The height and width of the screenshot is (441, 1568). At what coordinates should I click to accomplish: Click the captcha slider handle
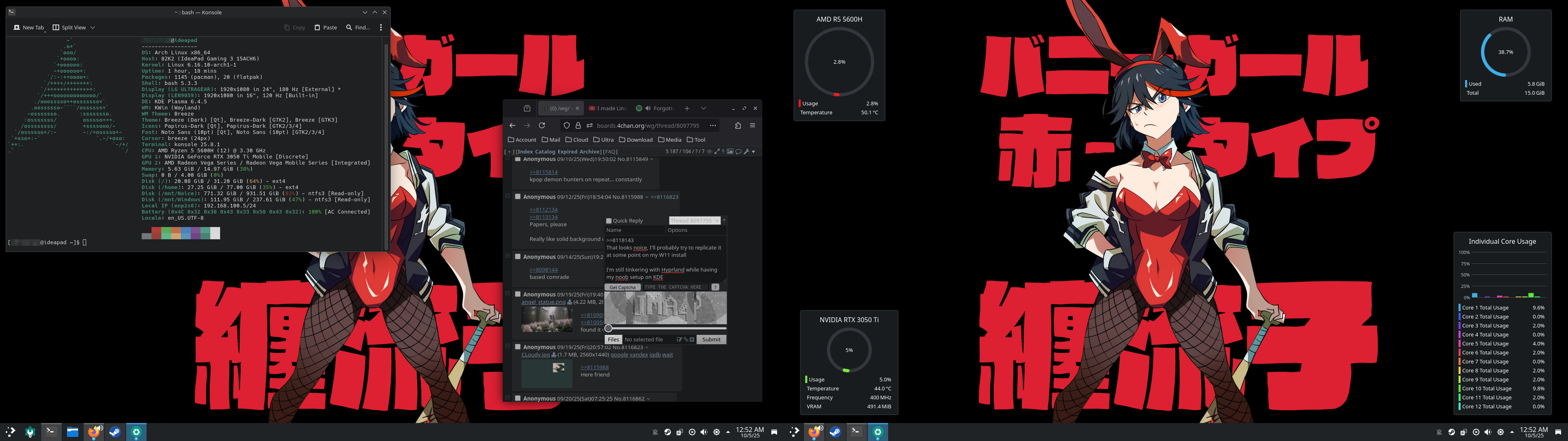tap(608, 328)
